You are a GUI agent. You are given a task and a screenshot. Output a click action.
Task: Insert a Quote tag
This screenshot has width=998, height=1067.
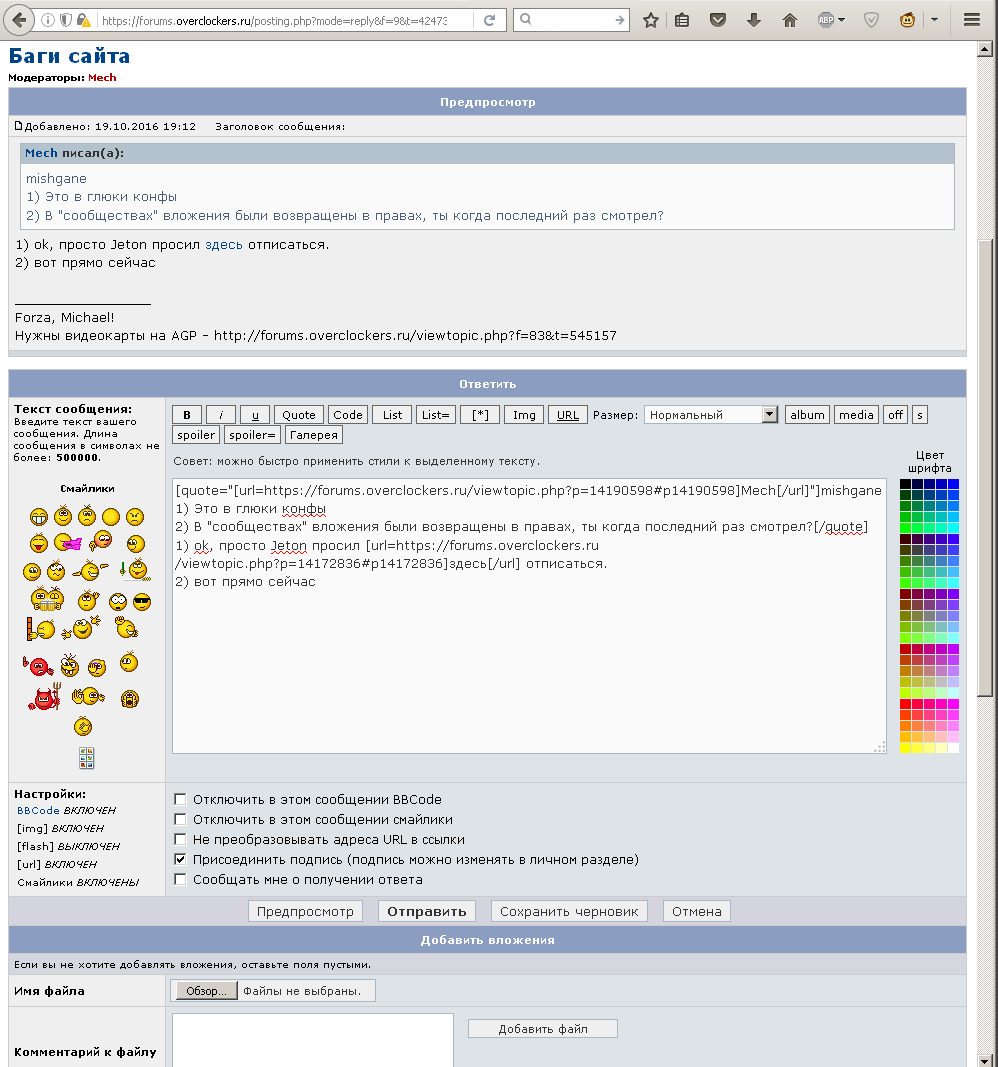[299, 415]
